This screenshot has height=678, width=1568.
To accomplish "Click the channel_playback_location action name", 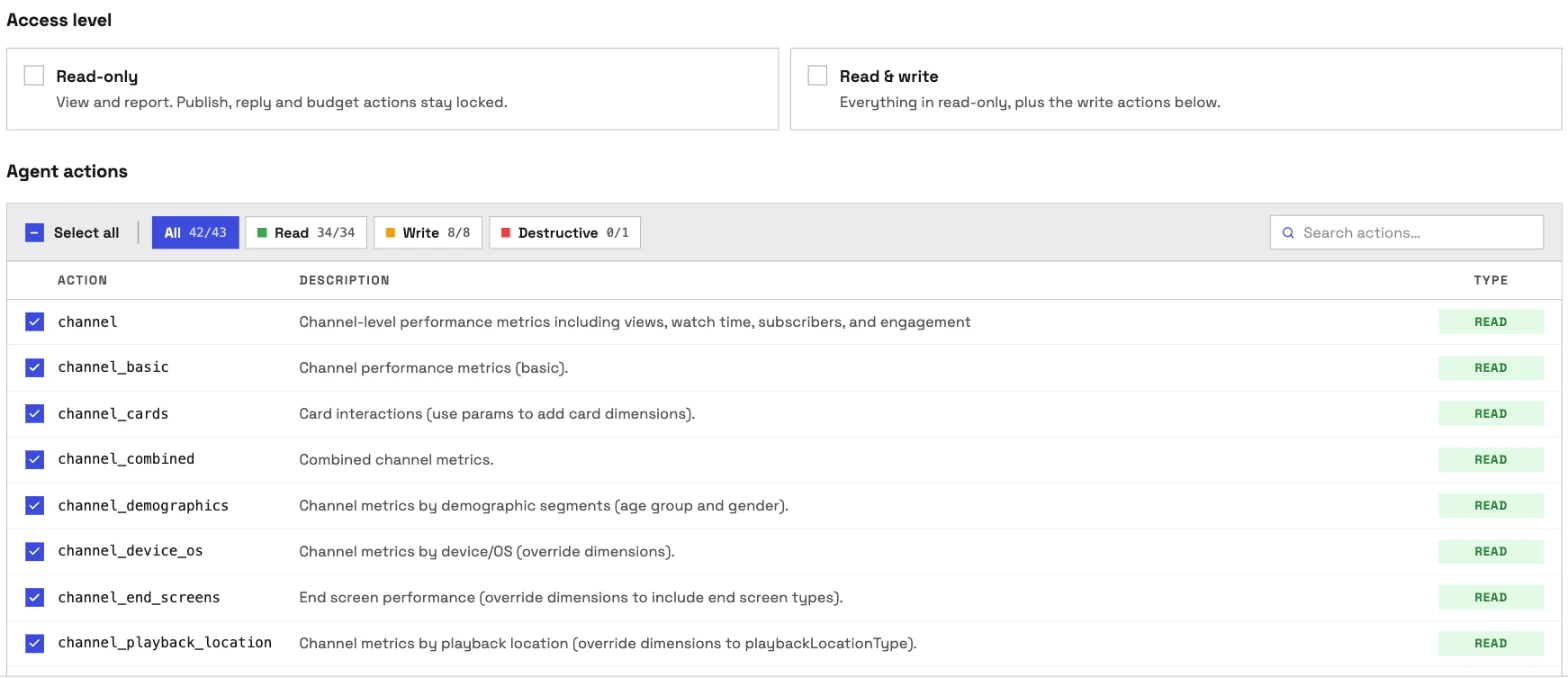I will click(x=165, y=643).
